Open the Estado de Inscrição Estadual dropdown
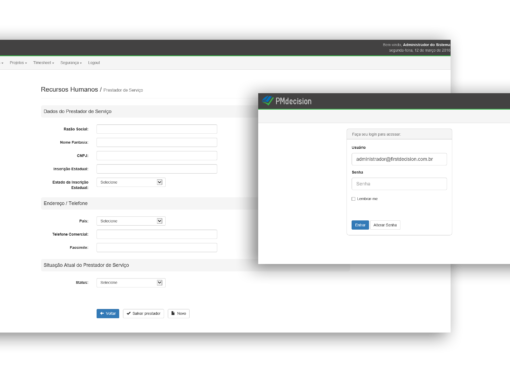The width and height of the screenshot is (510, 382). coord(131,182)
